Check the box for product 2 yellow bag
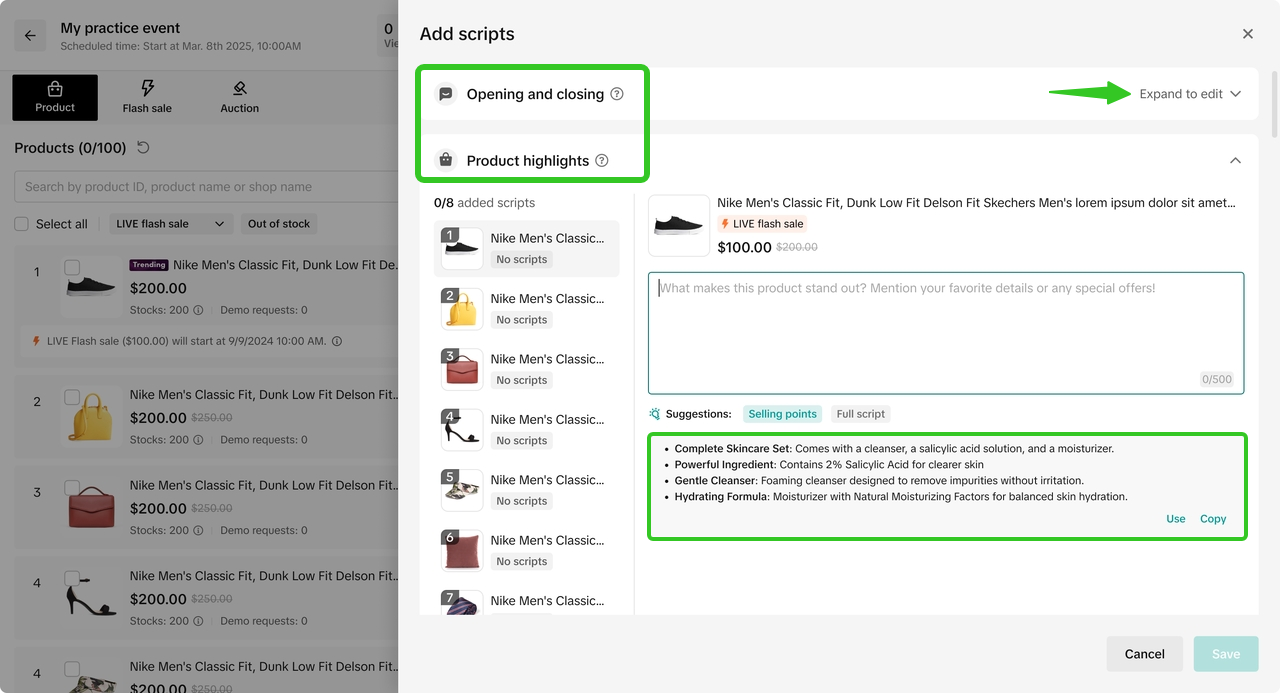 (x=72, y=398)
